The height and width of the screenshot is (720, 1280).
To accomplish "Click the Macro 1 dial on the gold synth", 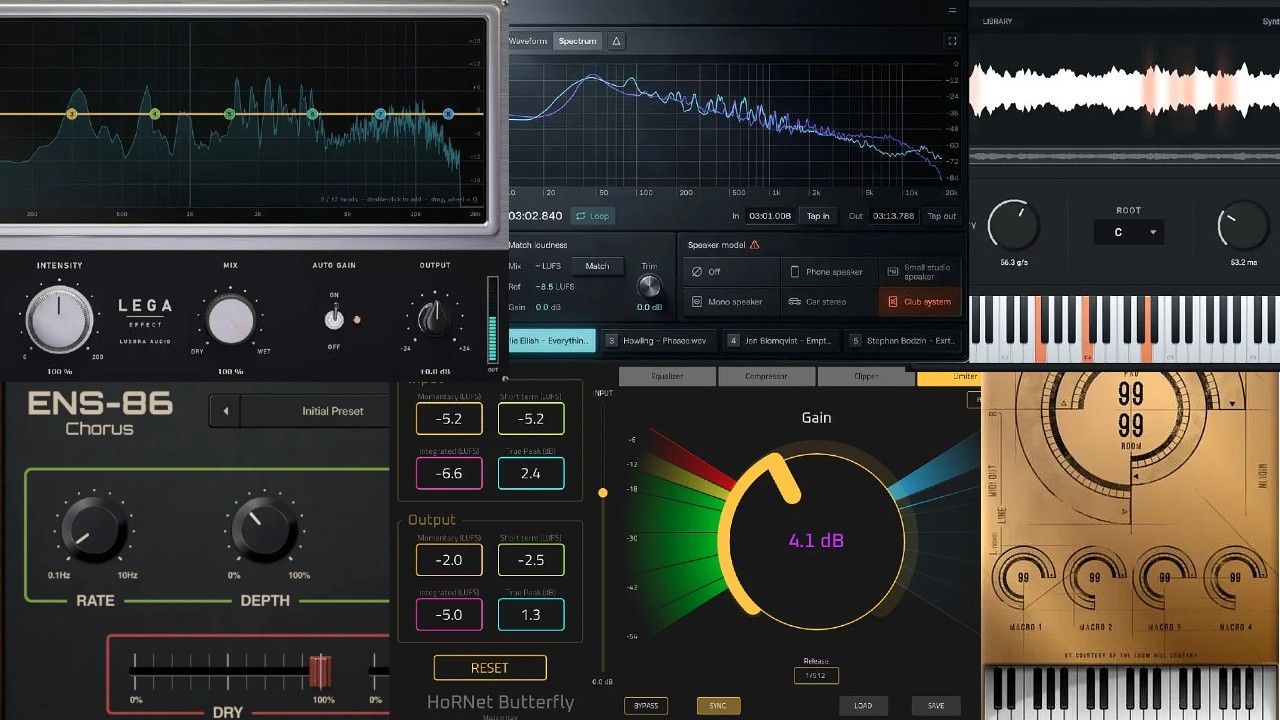I will (x=1025, y=580).
